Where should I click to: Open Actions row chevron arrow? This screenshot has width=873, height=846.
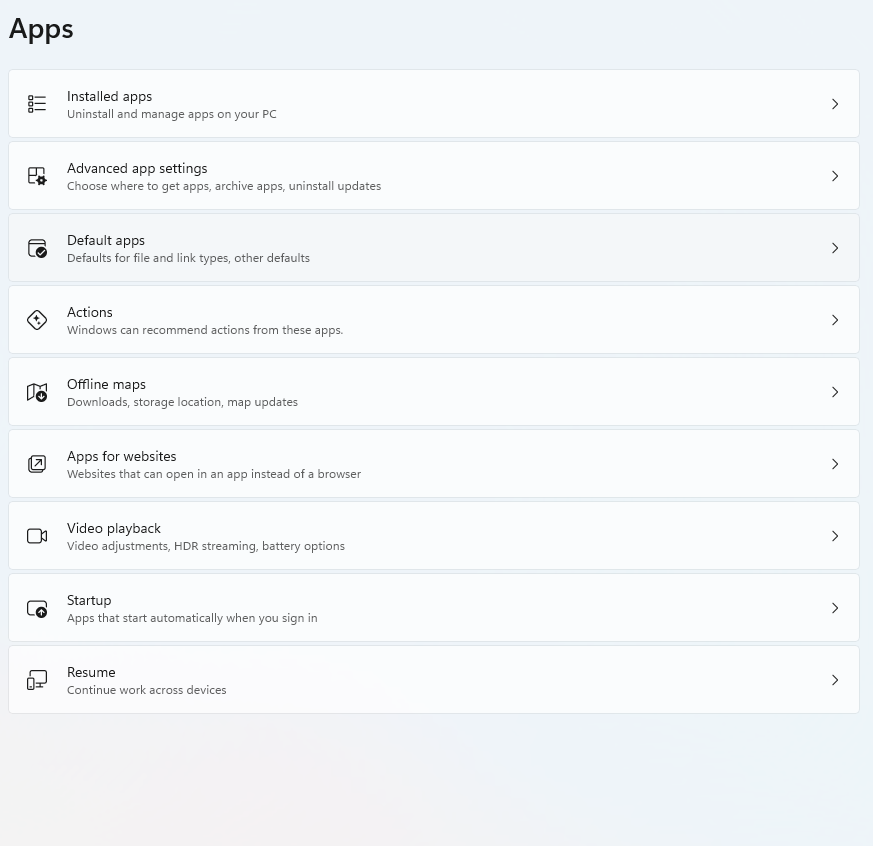835,320
